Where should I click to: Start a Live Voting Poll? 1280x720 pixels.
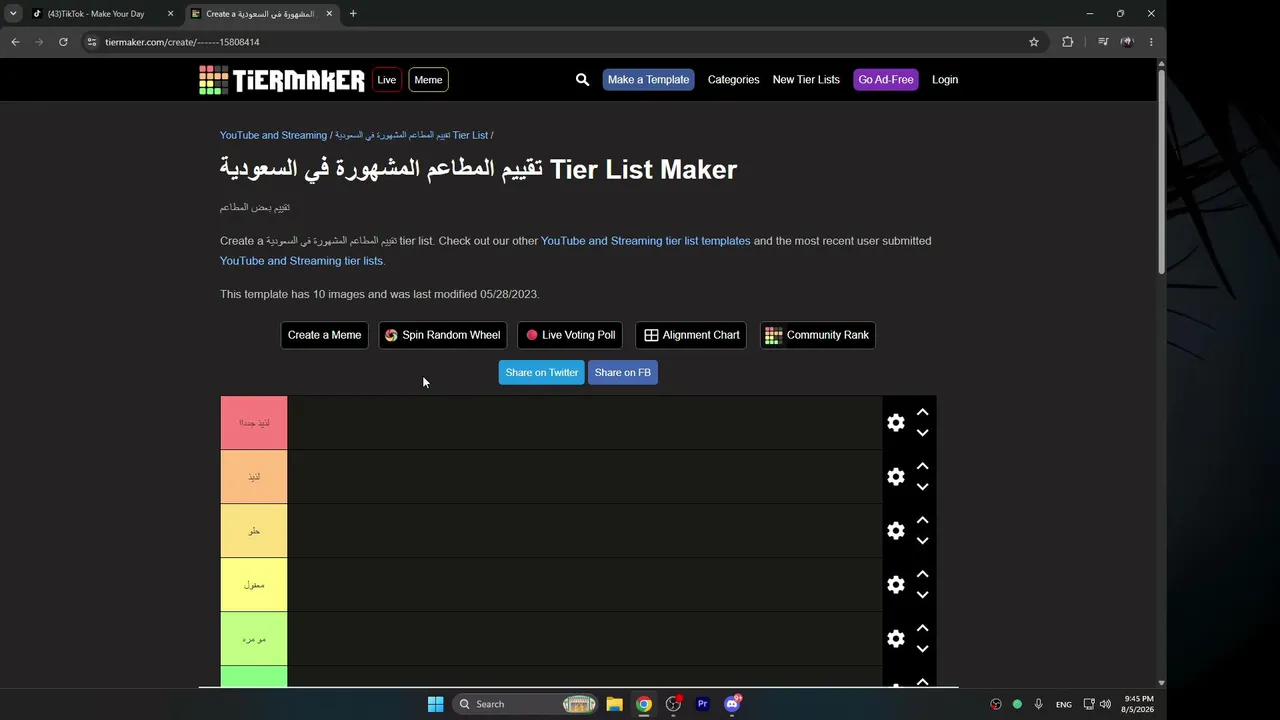(570, 335)
